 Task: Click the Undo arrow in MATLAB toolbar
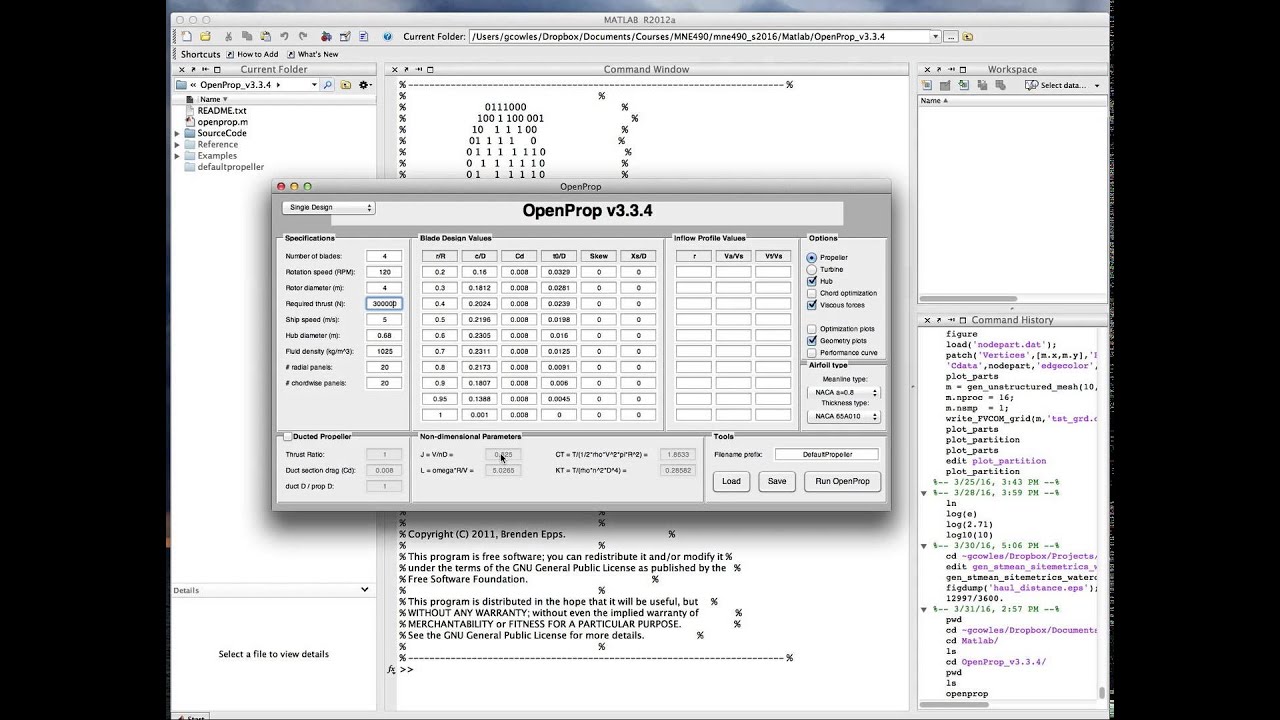click(x=284, y=36)
